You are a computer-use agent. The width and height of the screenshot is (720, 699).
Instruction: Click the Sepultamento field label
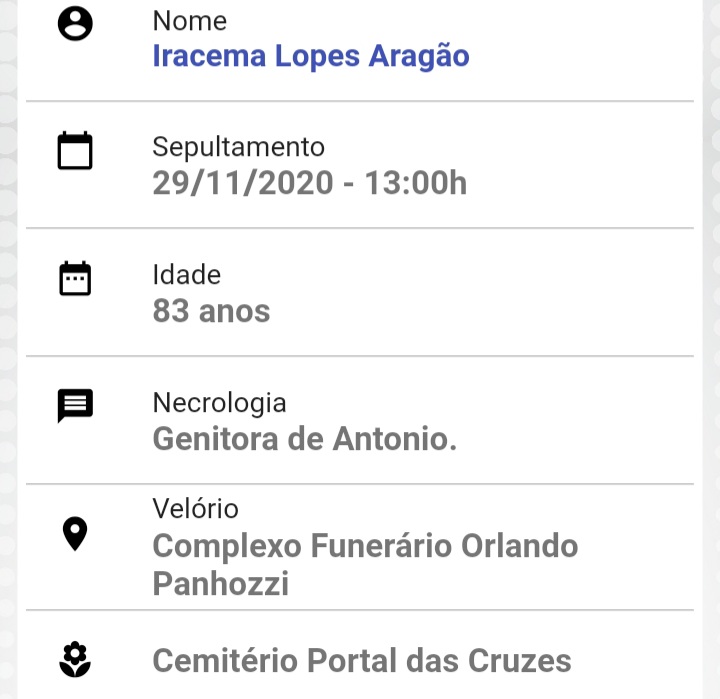coord(239,147)
